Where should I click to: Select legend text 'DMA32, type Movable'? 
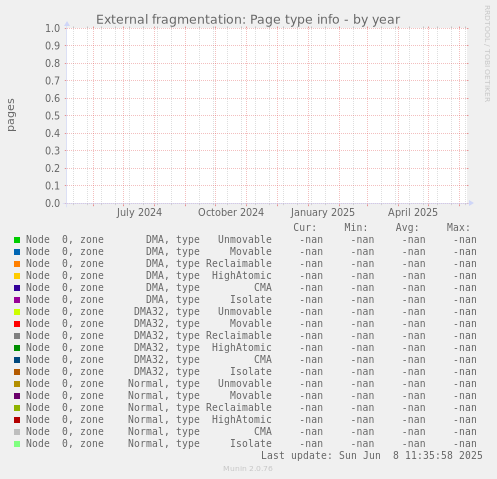(203, 324)
